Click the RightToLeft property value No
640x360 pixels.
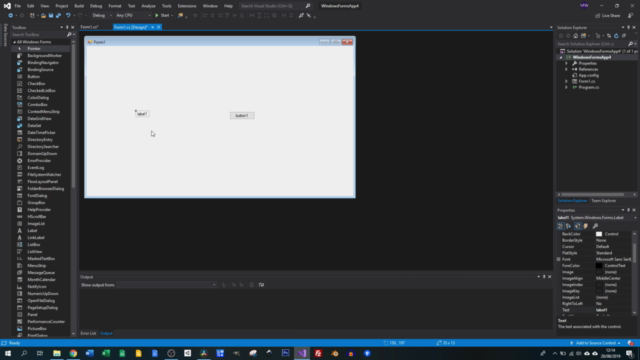(599, 304)
